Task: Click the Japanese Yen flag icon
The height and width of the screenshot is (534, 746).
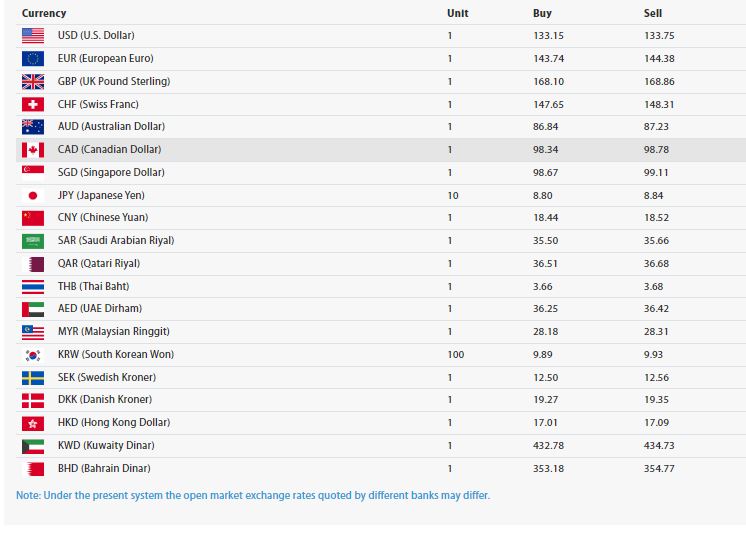Action: 33,195
